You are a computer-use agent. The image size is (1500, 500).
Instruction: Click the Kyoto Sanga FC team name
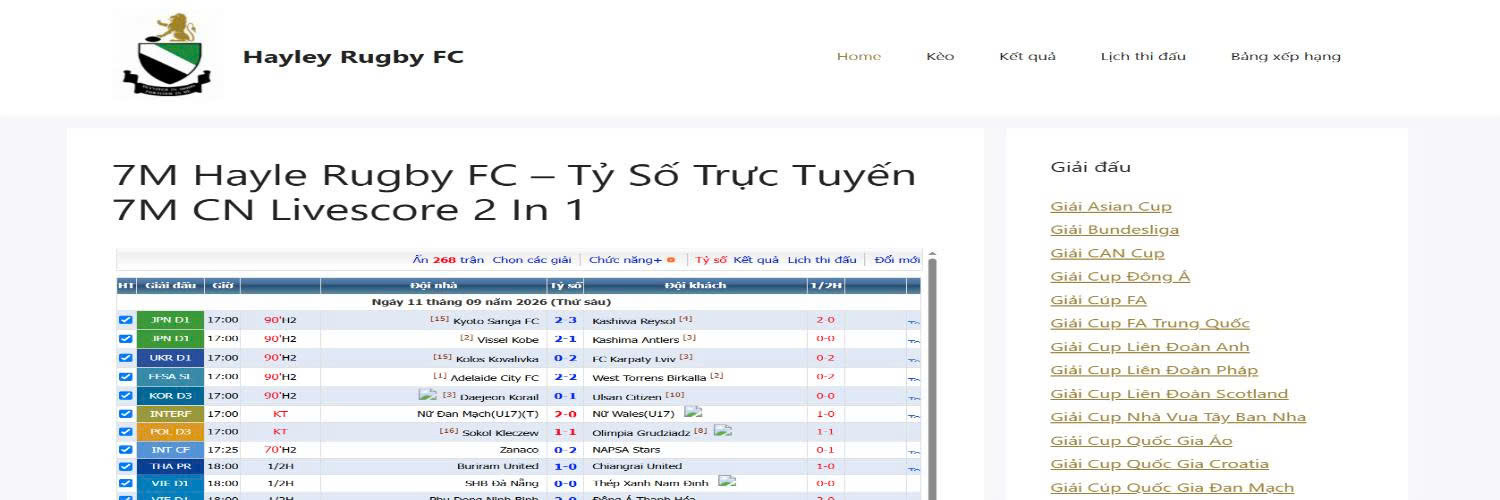[x=496, y=321]
